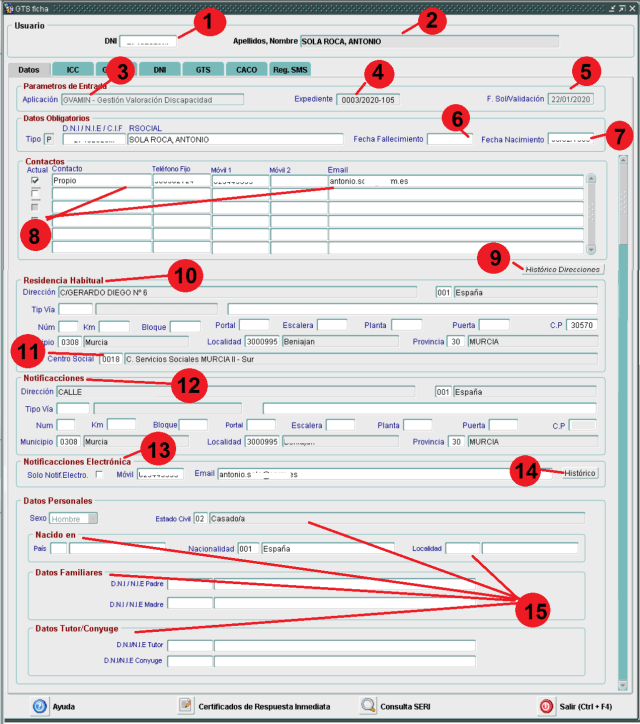Check the first Actual contact checkbox
Screen dimensions: 640x724
click(x=35, y=181)
